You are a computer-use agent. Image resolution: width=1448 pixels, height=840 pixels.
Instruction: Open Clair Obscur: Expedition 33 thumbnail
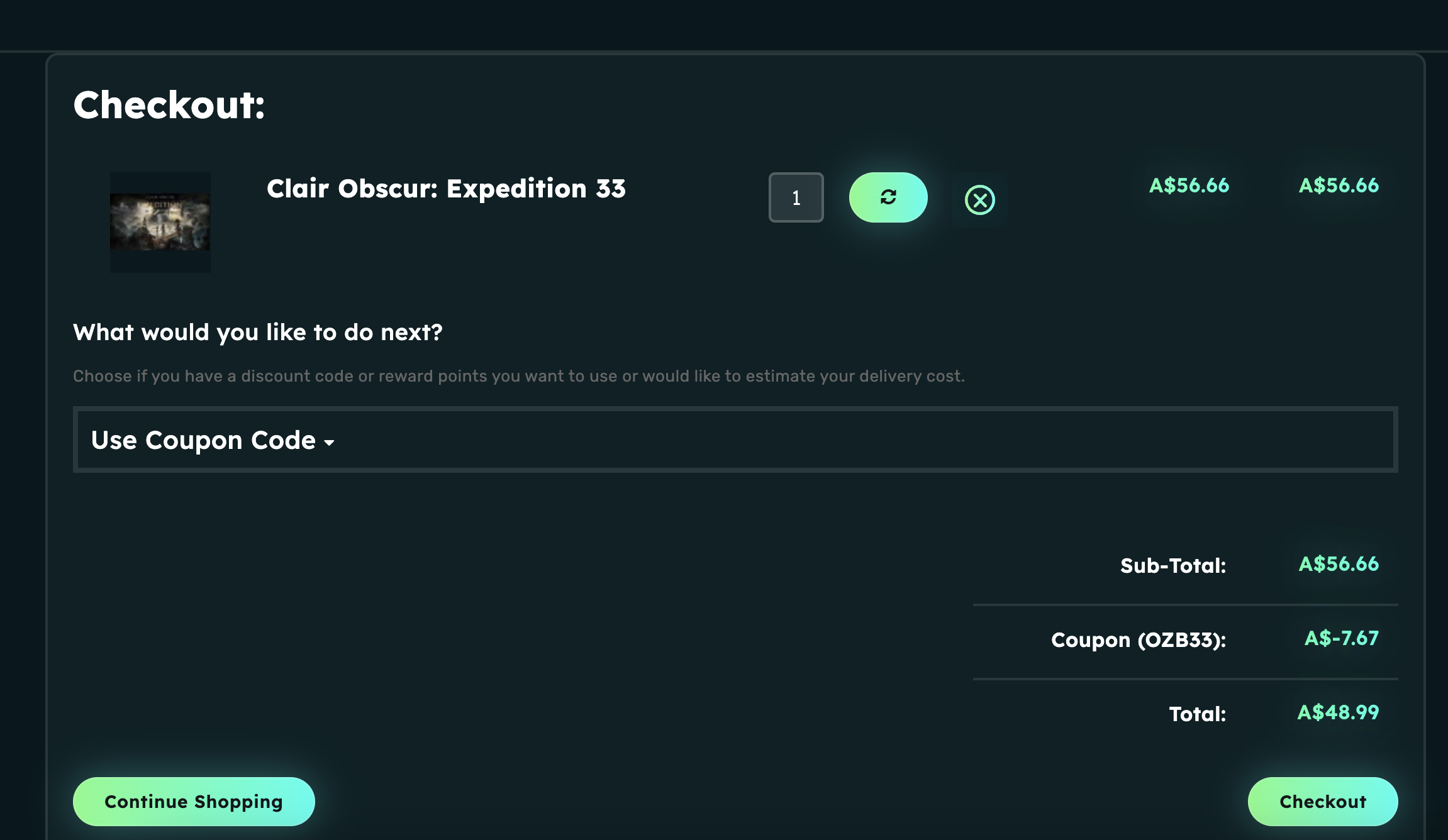160,222
